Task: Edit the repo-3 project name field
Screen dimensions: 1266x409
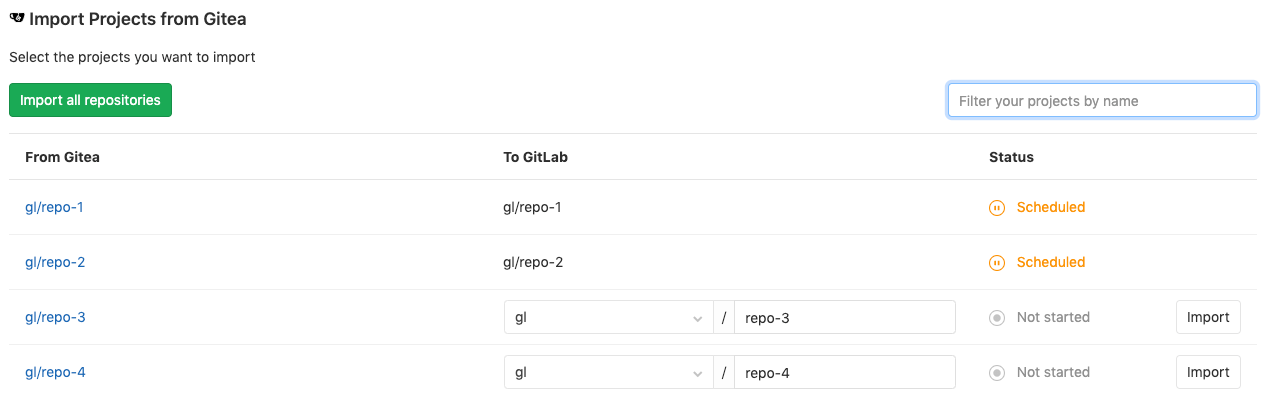Action: coord(844,318)
